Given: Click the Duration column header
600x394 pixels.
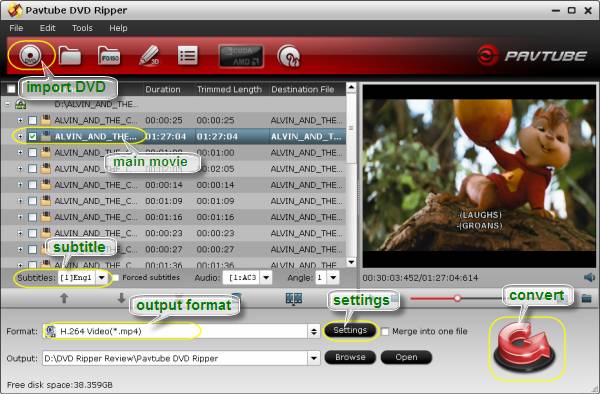Looking at the screenshot, I should pos(163,90).
